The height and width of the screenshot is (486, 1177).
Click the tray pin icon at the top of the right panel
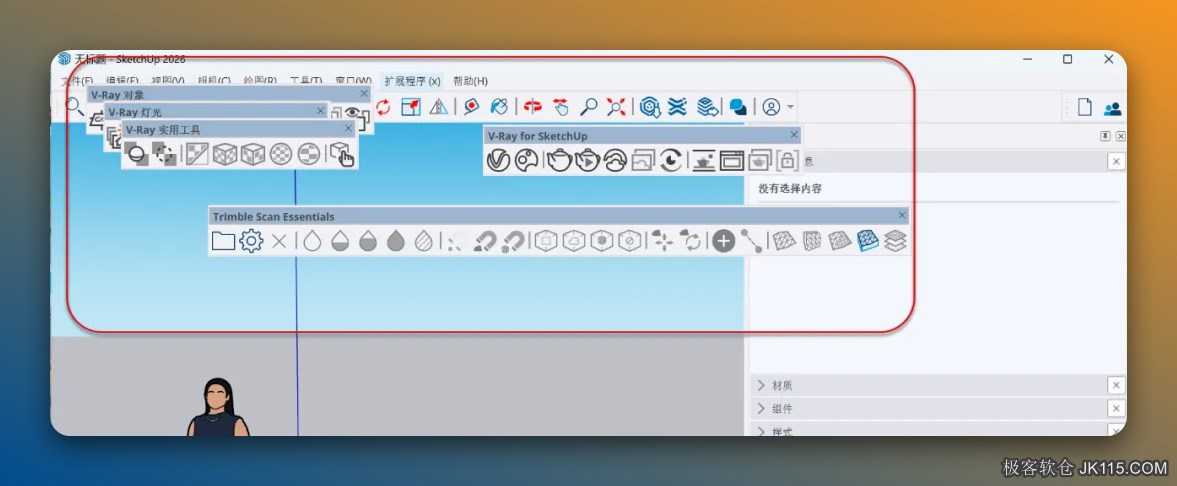pos(1105,136)
